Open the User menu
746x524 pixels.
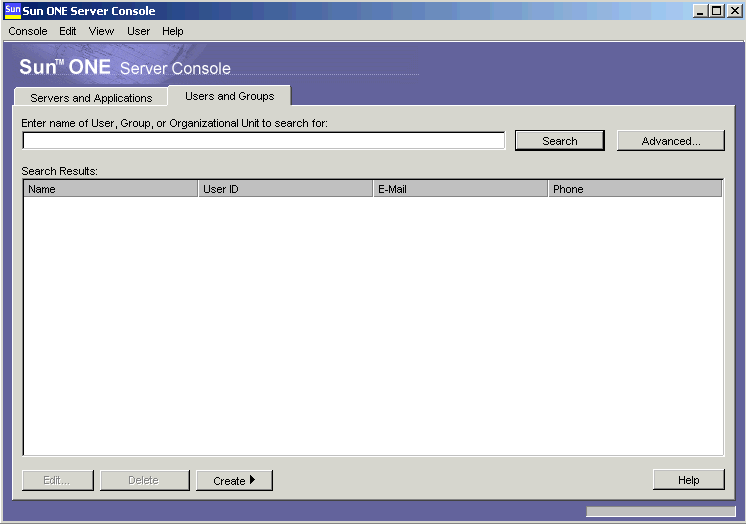[138, 31]
